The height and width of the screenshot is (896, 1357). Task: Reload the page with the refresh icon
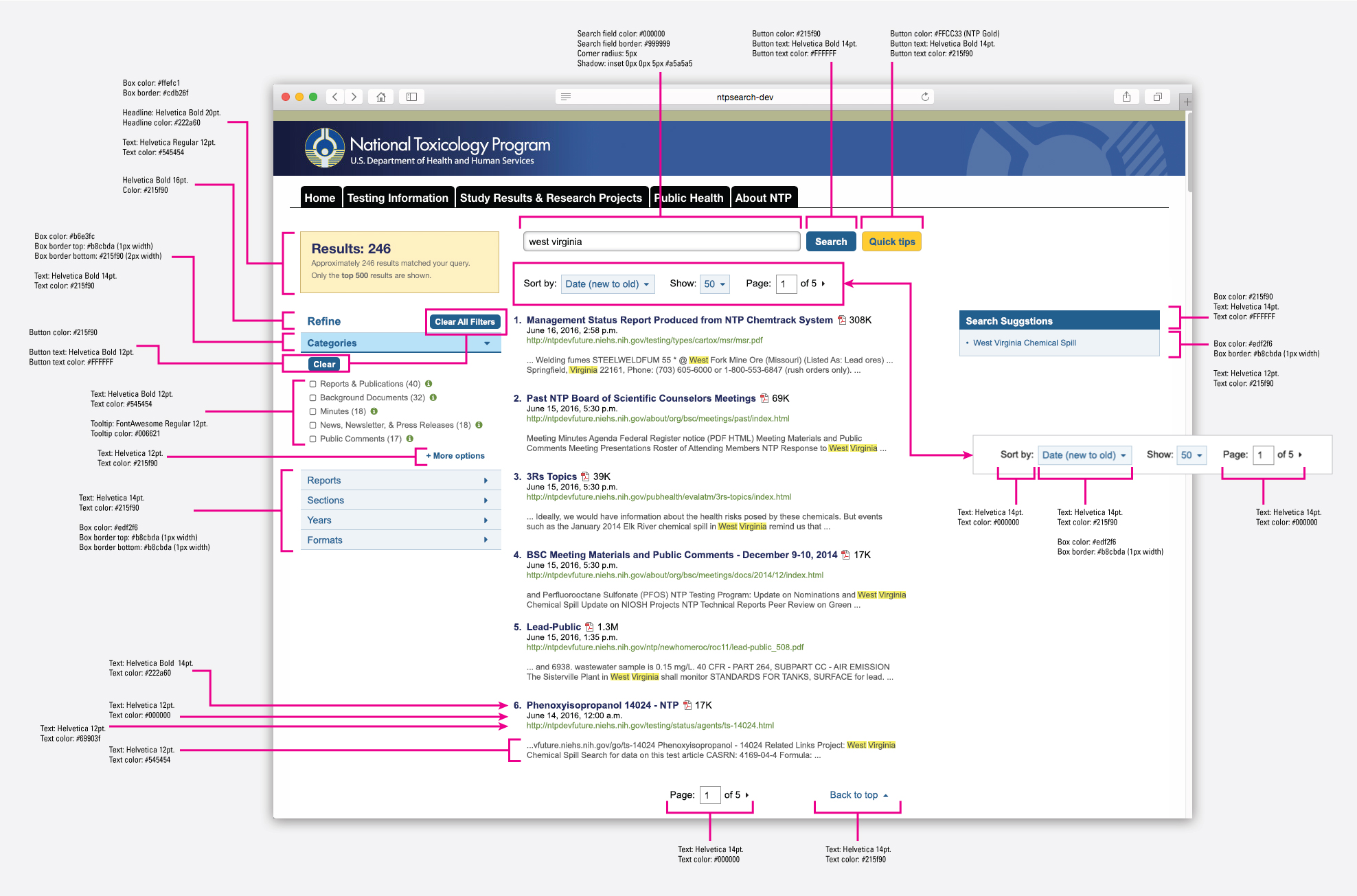coord(925,97)
